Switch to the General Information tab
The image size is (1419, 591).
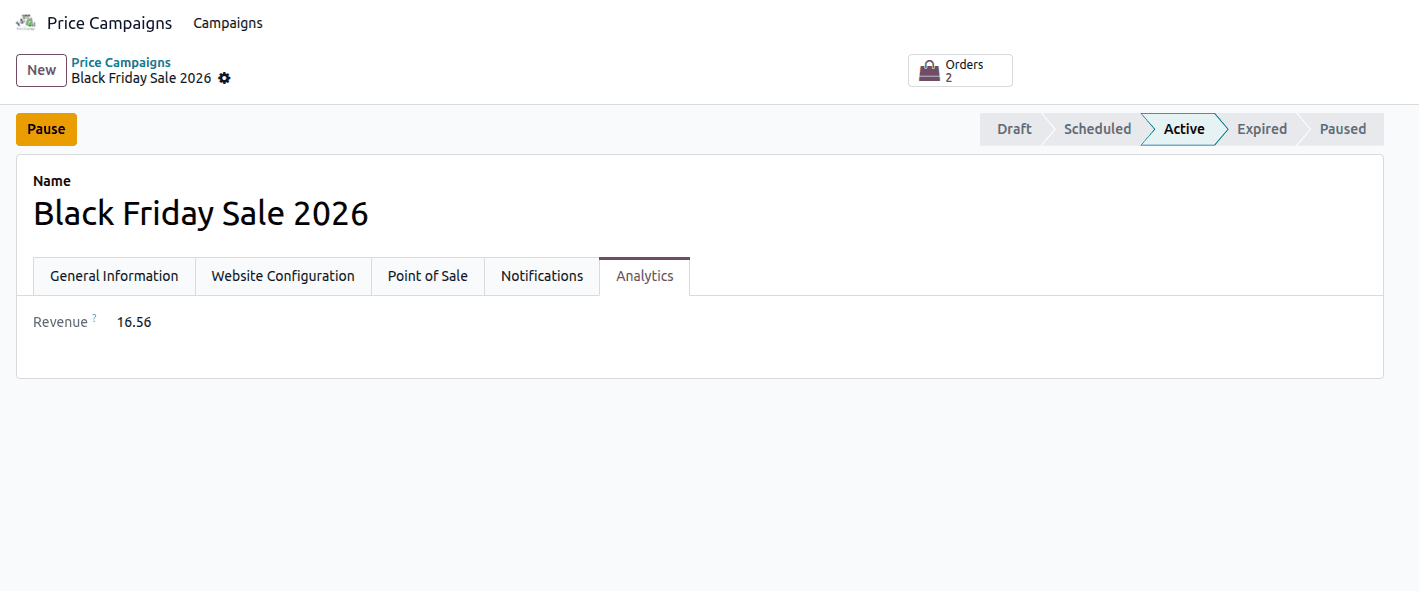click(x=114, y=276)
